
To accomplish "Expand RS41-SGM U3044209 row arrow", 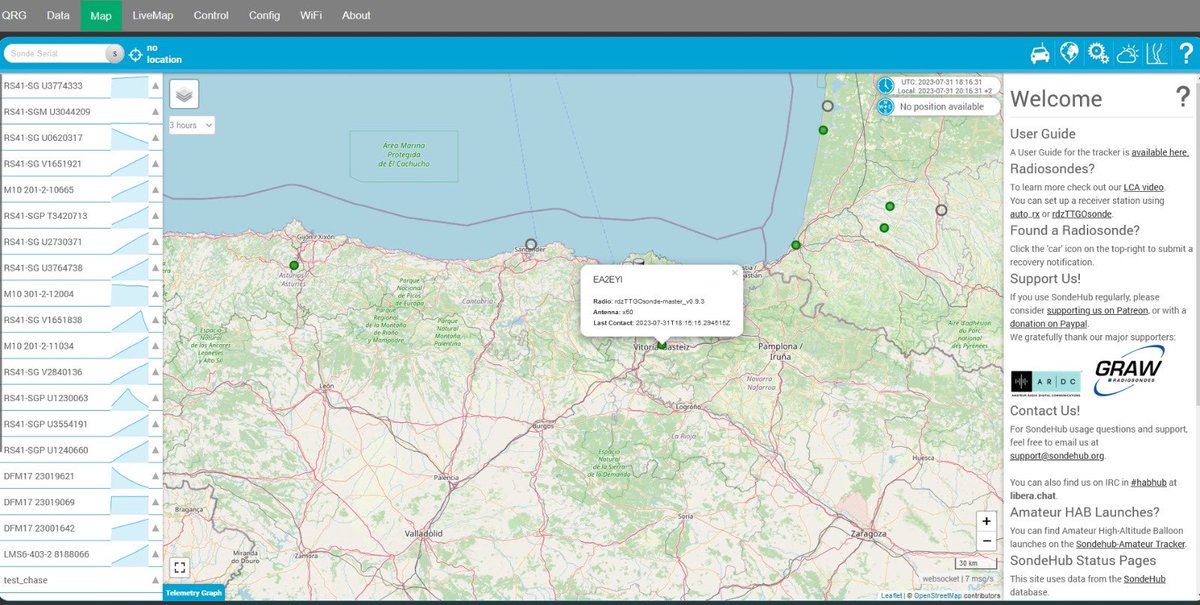I will [x=155, y=112].
